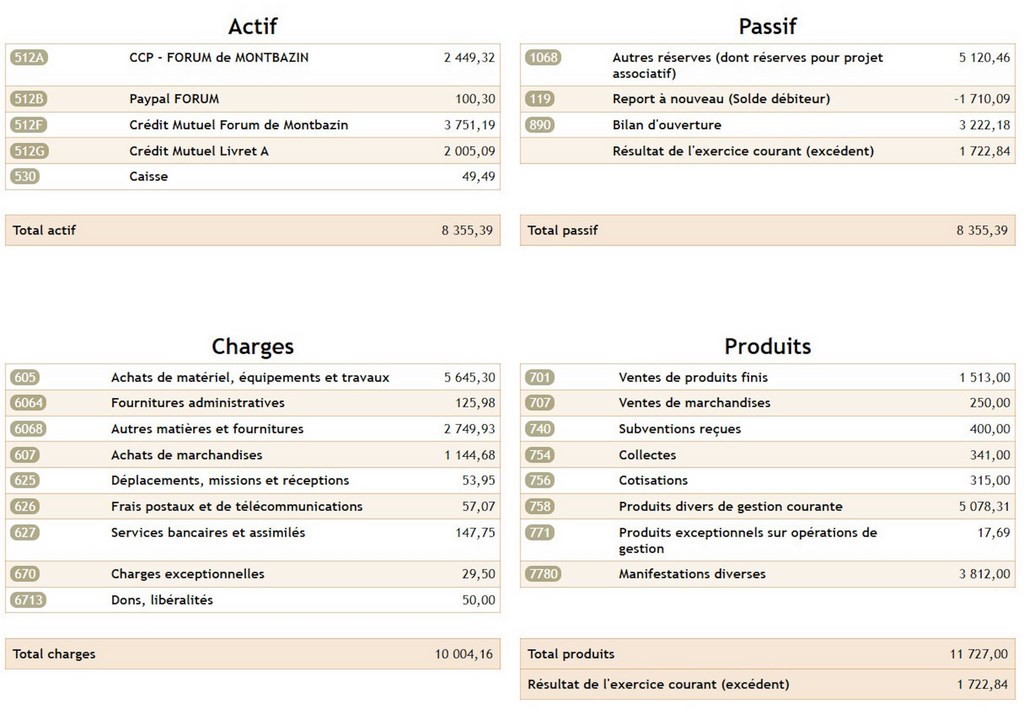The width and height of the screenshot is (1024, 712).
Task: Click the Cotisations row label
Action: [653, 481]
